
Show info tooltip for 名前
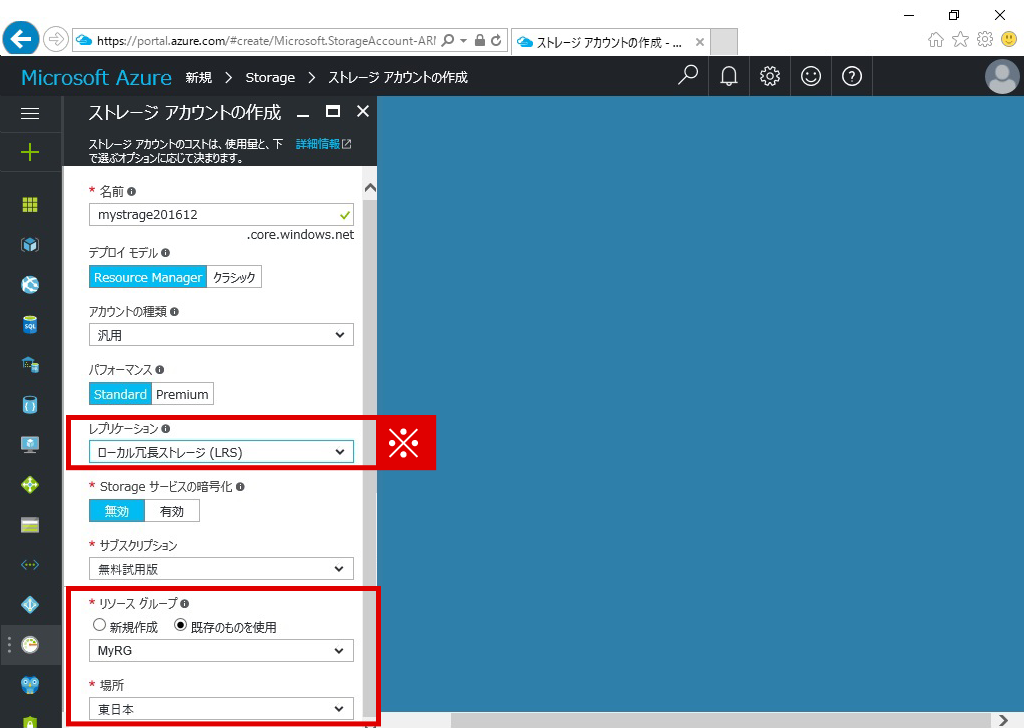(132, 191)
